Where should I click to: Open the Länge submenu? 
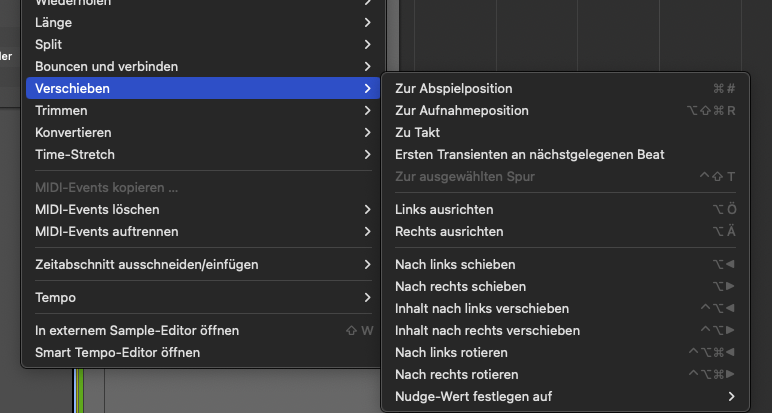tap(203, 23)
